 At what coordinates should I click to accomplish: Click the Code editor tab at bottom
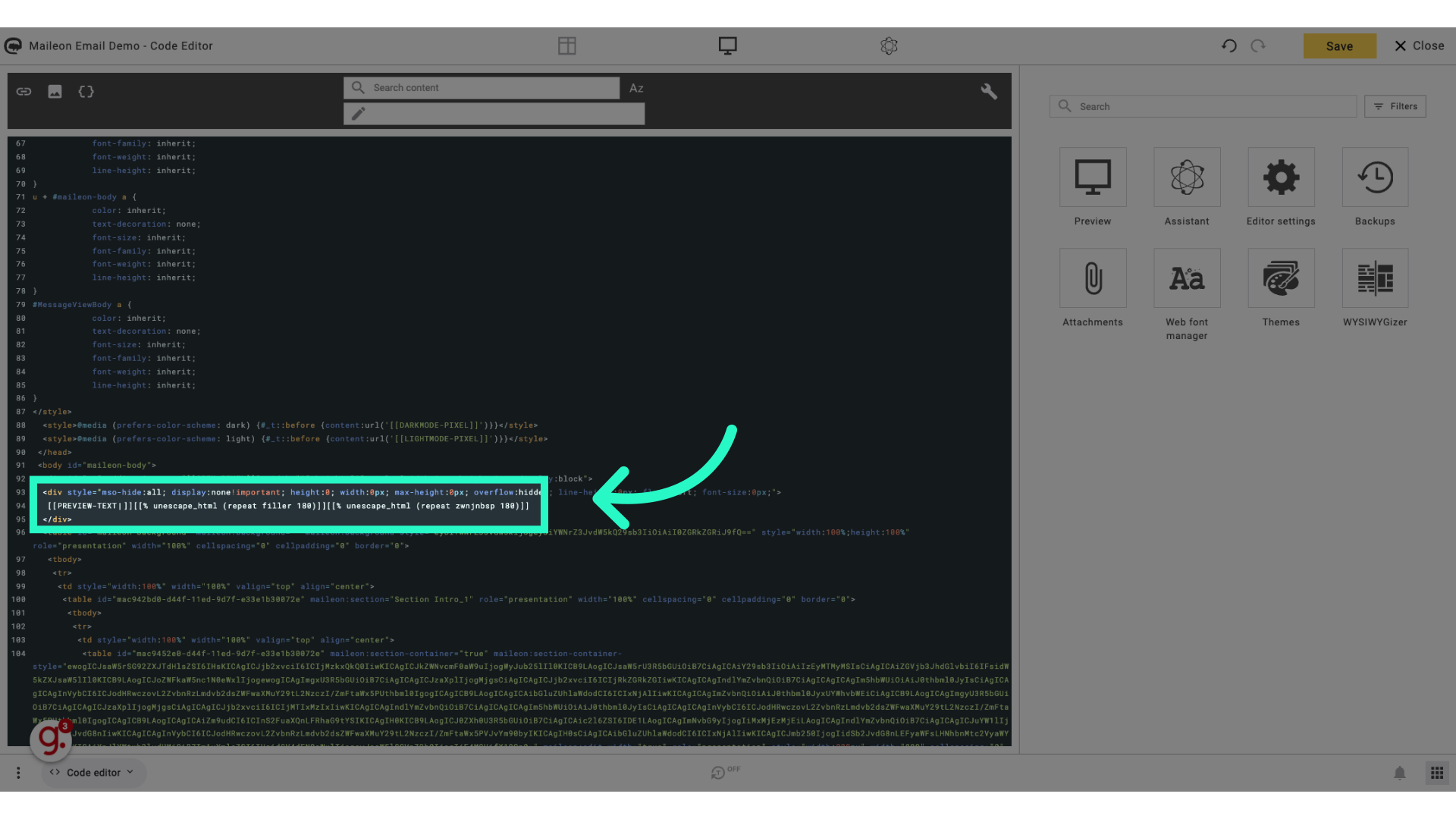click(90, 772)
